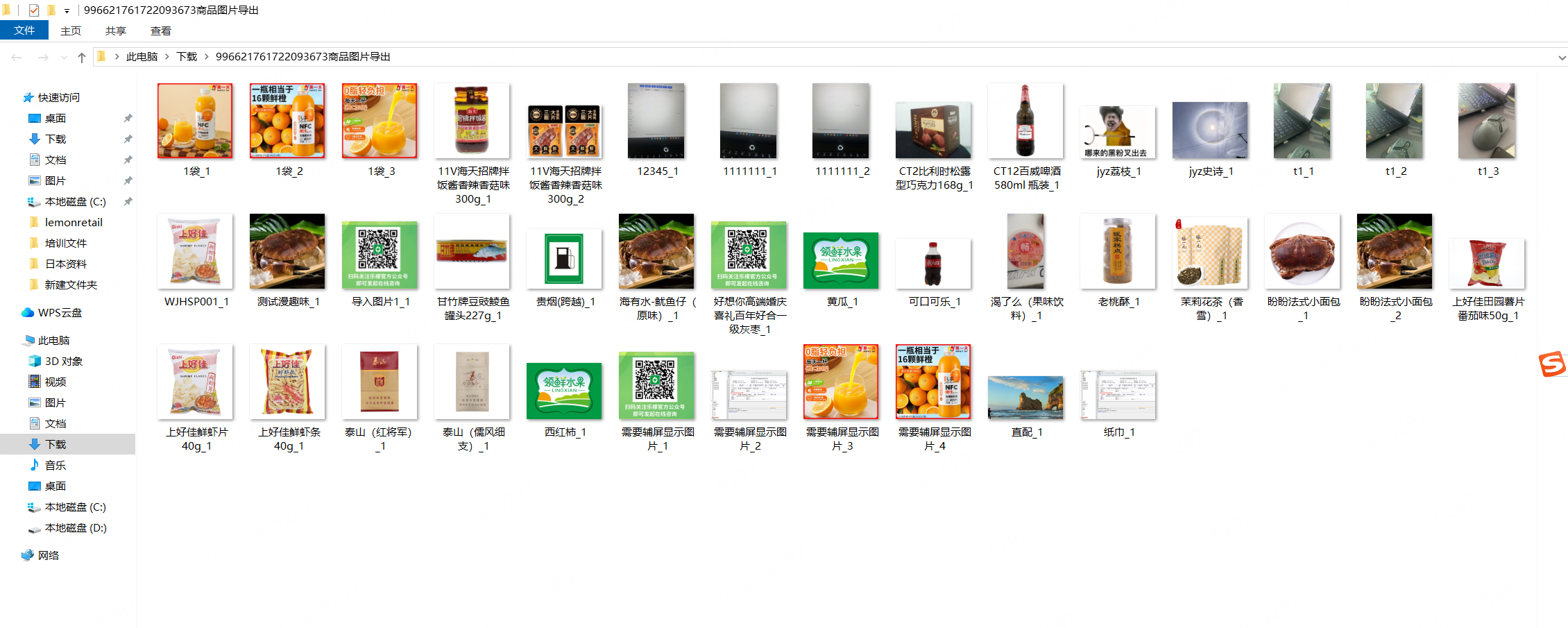Image resolution: width=1568 pixels, height=628 pixels.
Task: Open pinned 桌面 under 快速访问
Action: [x=56, y=118]
